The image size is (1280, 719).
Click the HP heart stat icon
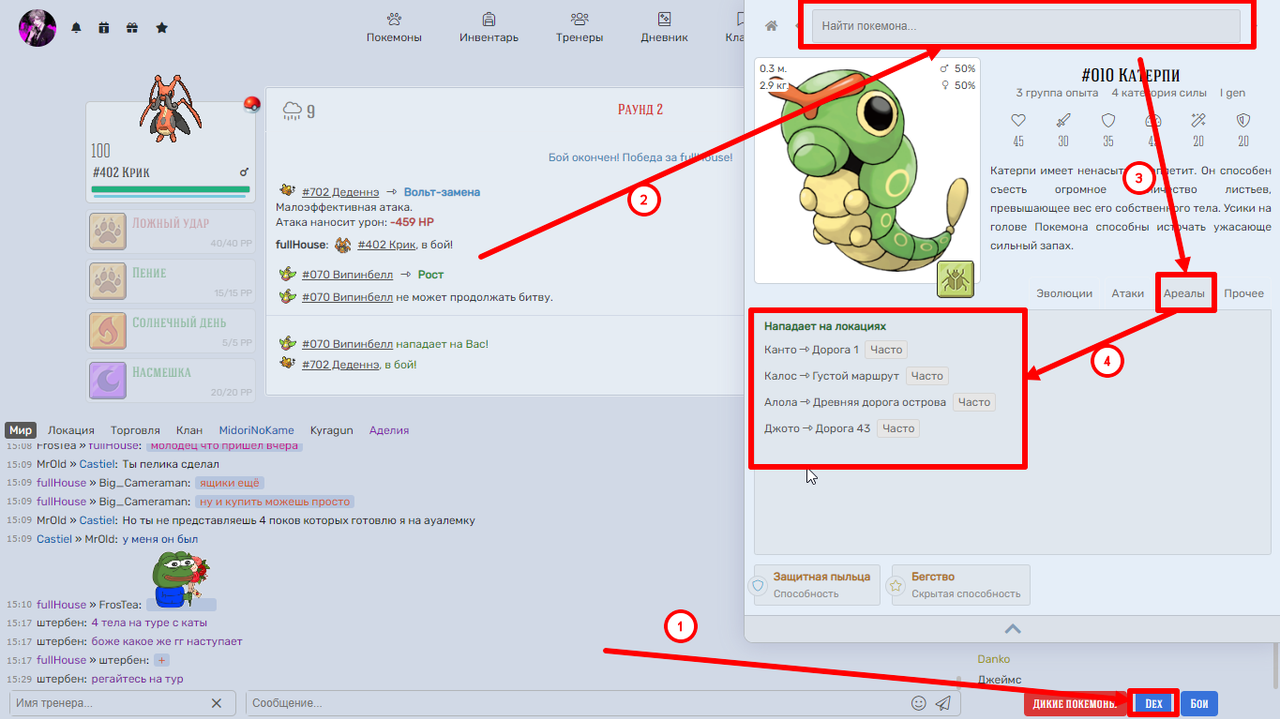(1018, 120)
